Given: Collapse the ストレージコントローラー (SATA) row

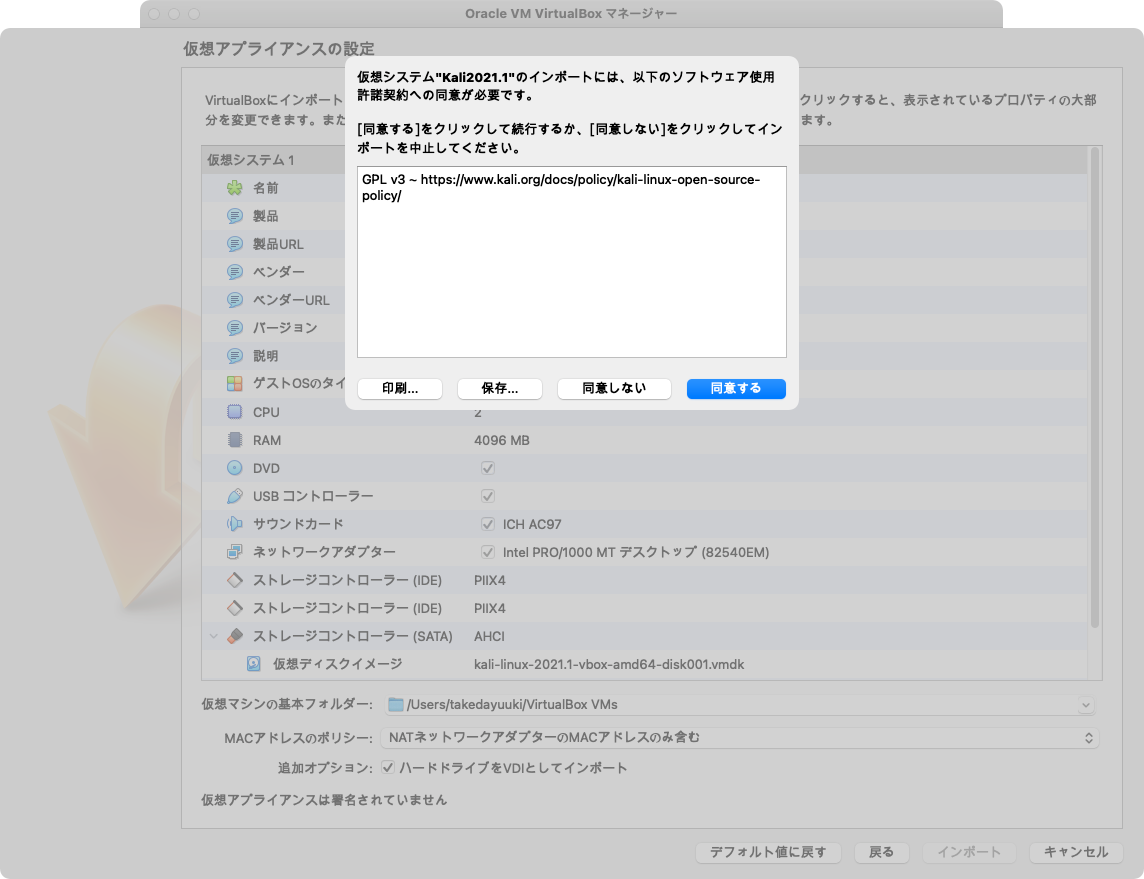Looking at the screenshot, I should (214, 636).
